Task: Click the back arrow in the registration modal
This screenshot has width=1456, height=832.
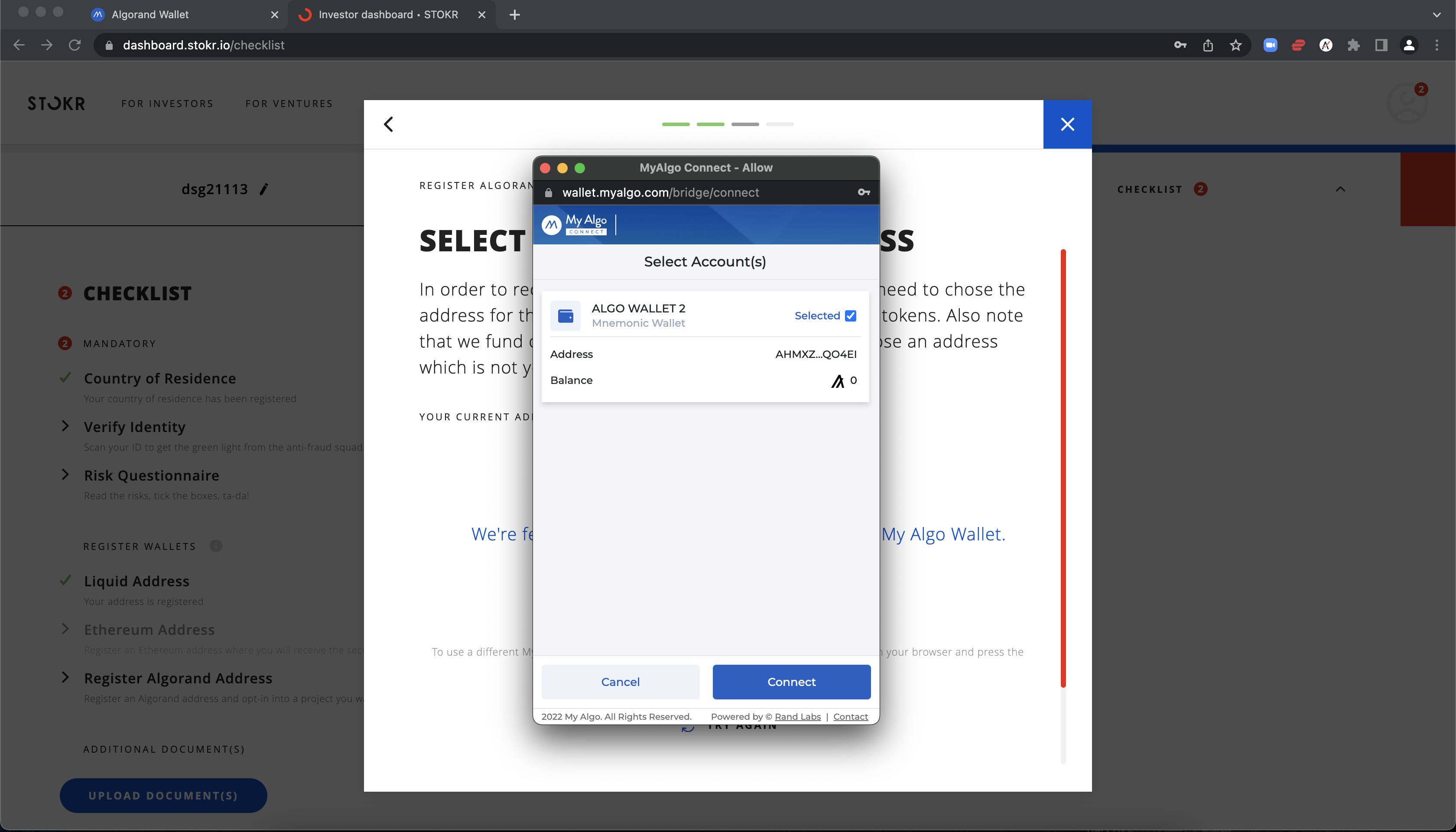Action: (389, 124)
